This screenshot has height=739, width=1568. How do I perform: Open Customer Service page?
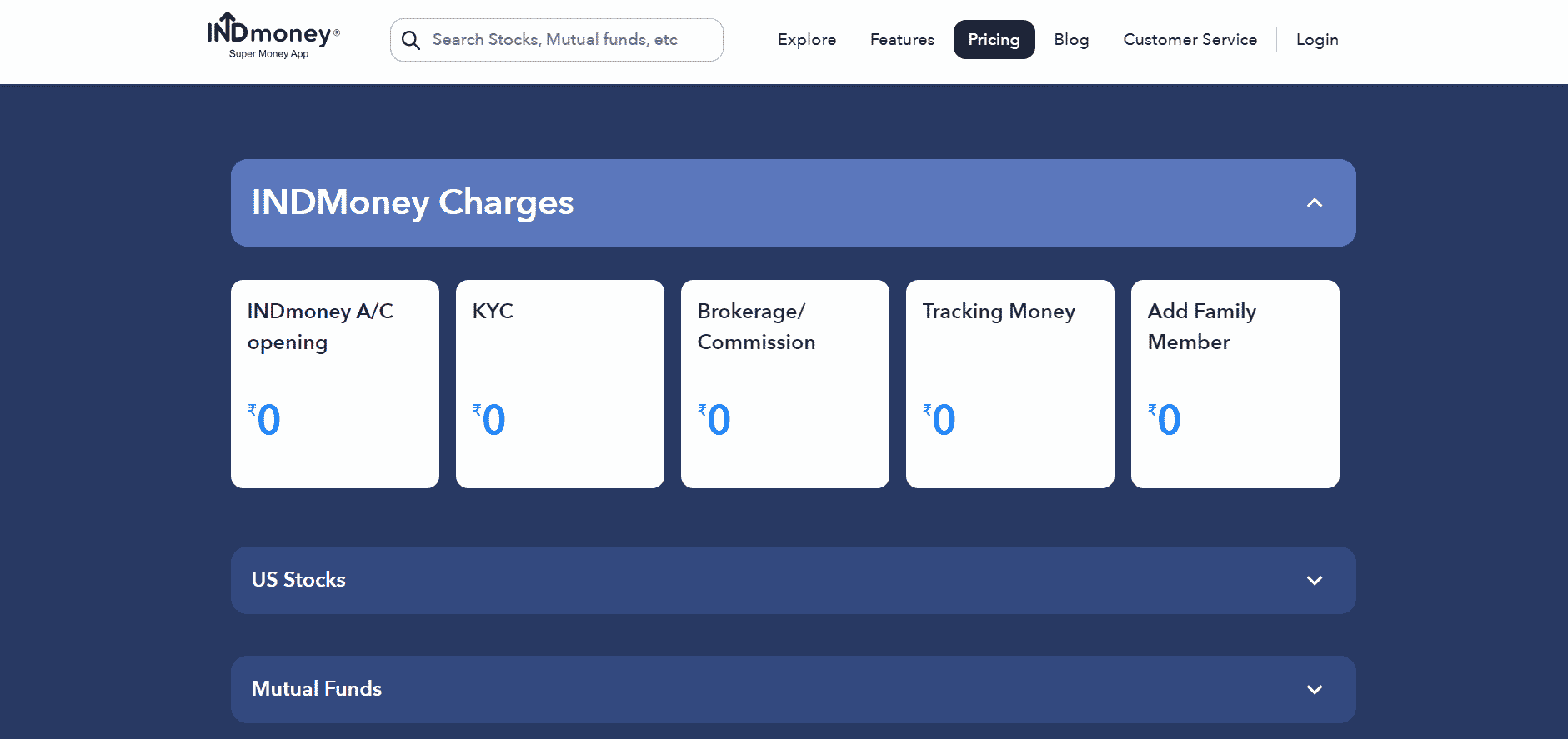pyautogui.click(x=1190, y=40)
